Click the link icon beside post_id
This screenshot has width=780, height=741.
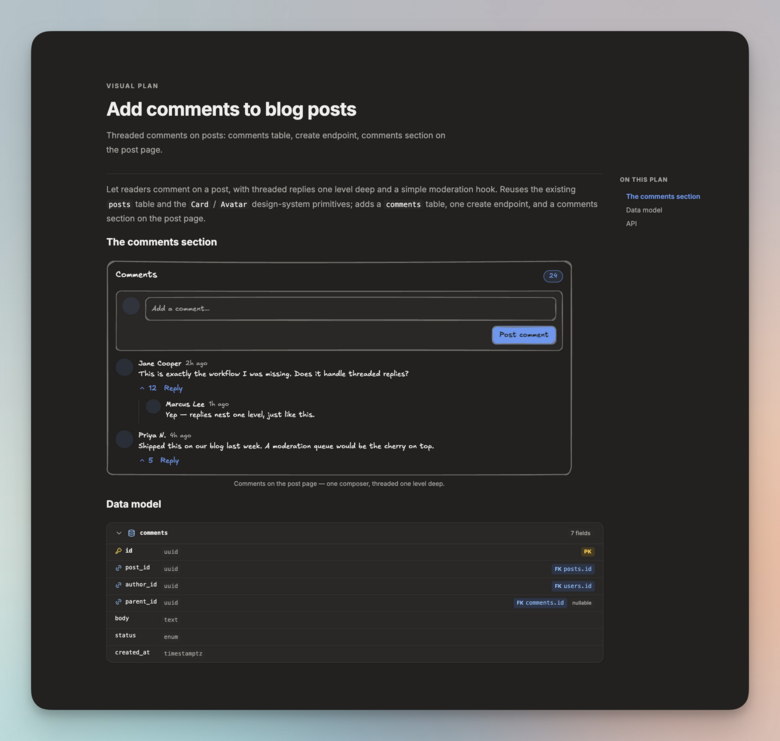(118, 568)
